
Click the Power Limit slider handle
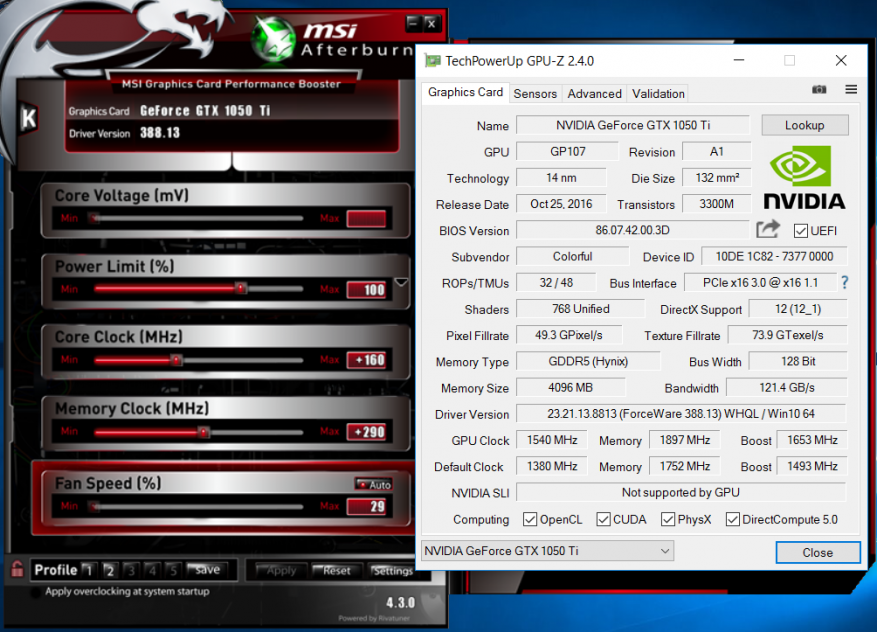pos(241,289)
